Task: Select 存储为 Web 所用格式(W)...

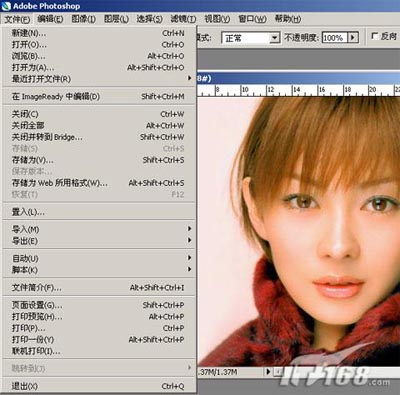Action: click(99, 183)
